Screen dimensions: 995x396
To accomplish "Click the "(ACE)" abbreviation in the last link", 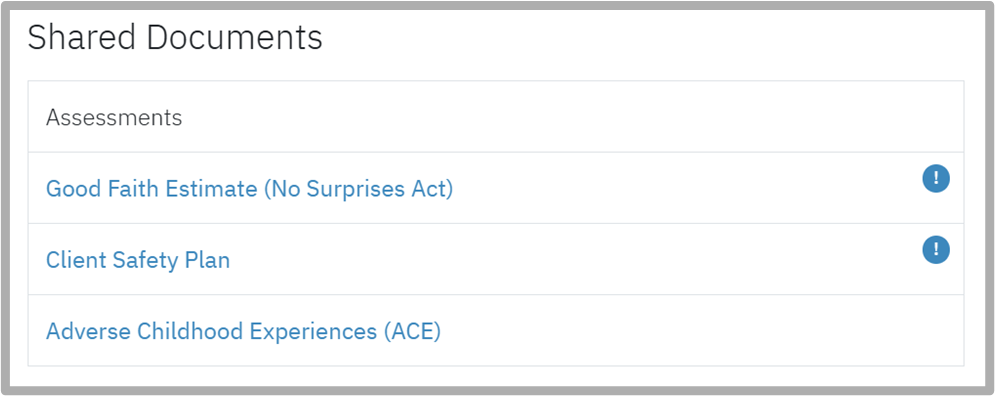I will point(412,331).
